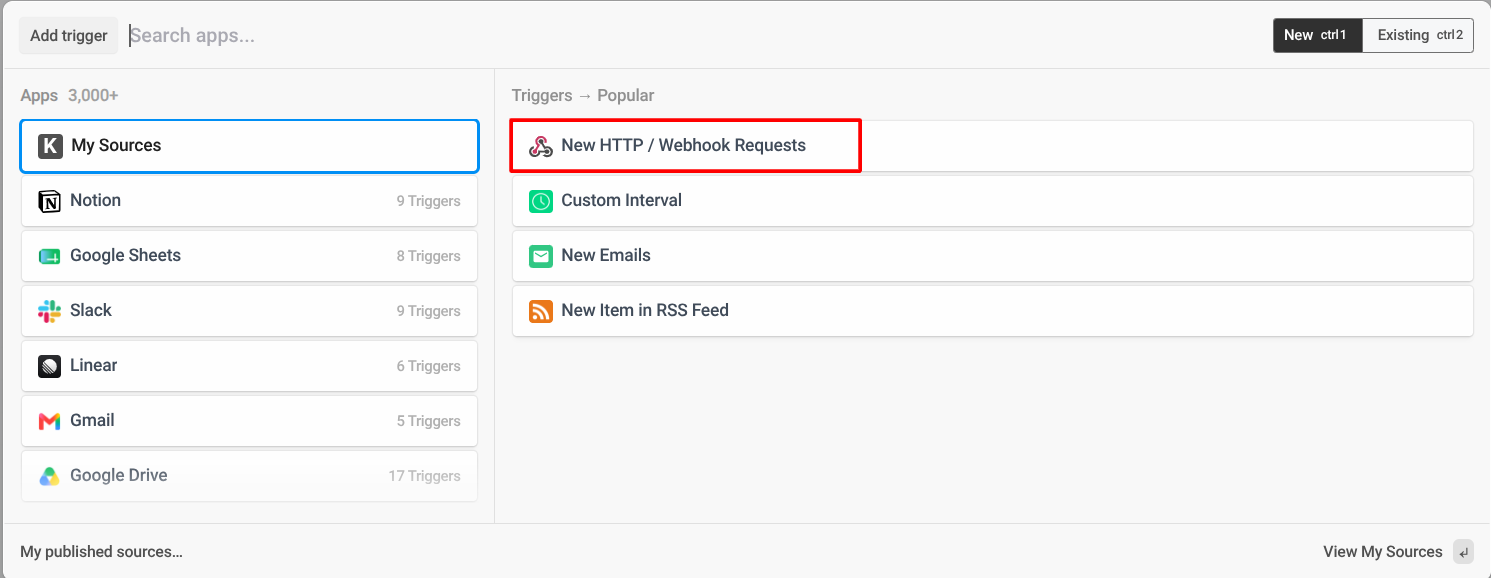Click the enter-key icon beside View My Sources
The image size is (1491, 578).
coord(1463,552)
